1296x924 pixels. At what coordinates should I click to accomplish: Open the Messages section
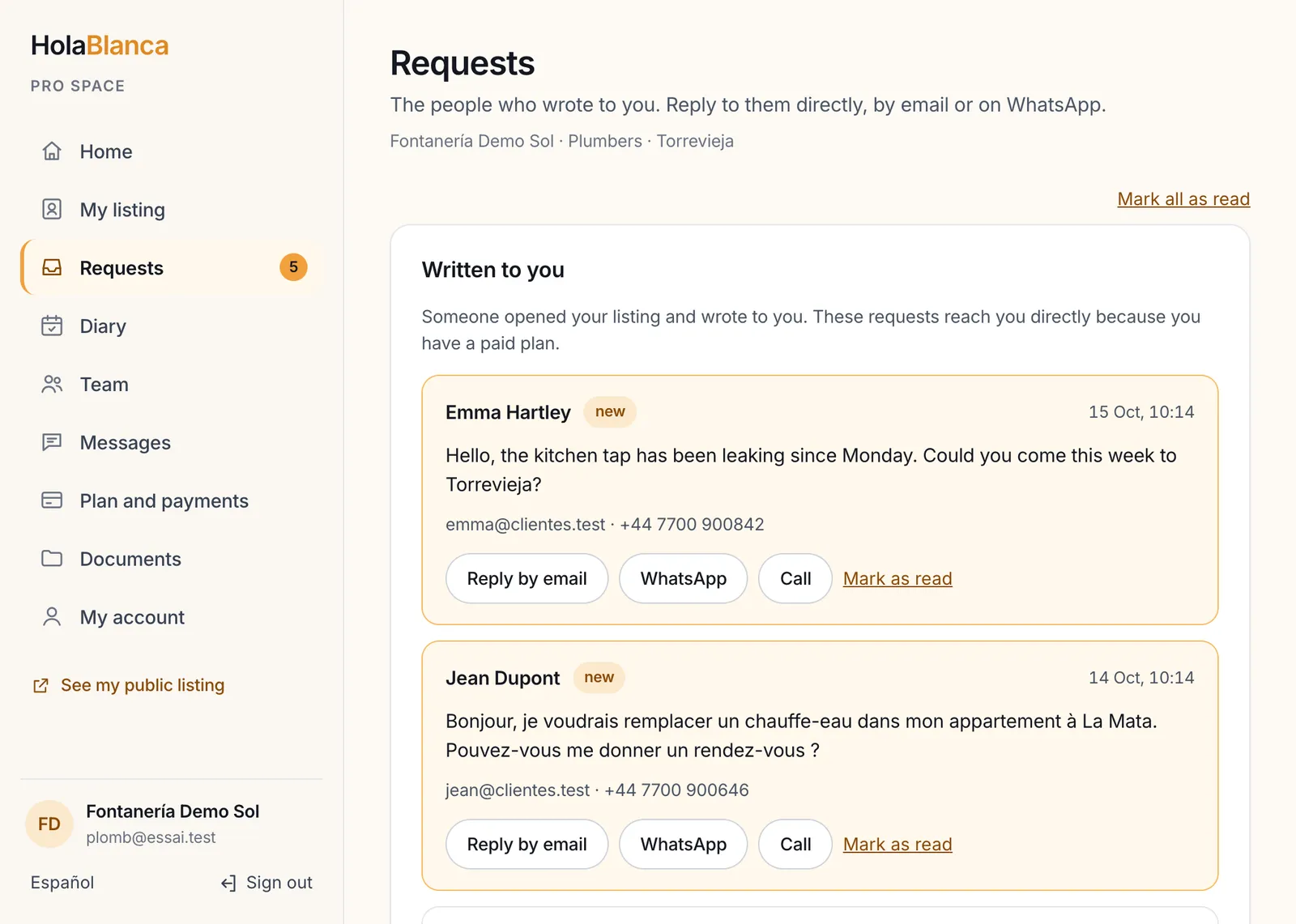(172, 443)
